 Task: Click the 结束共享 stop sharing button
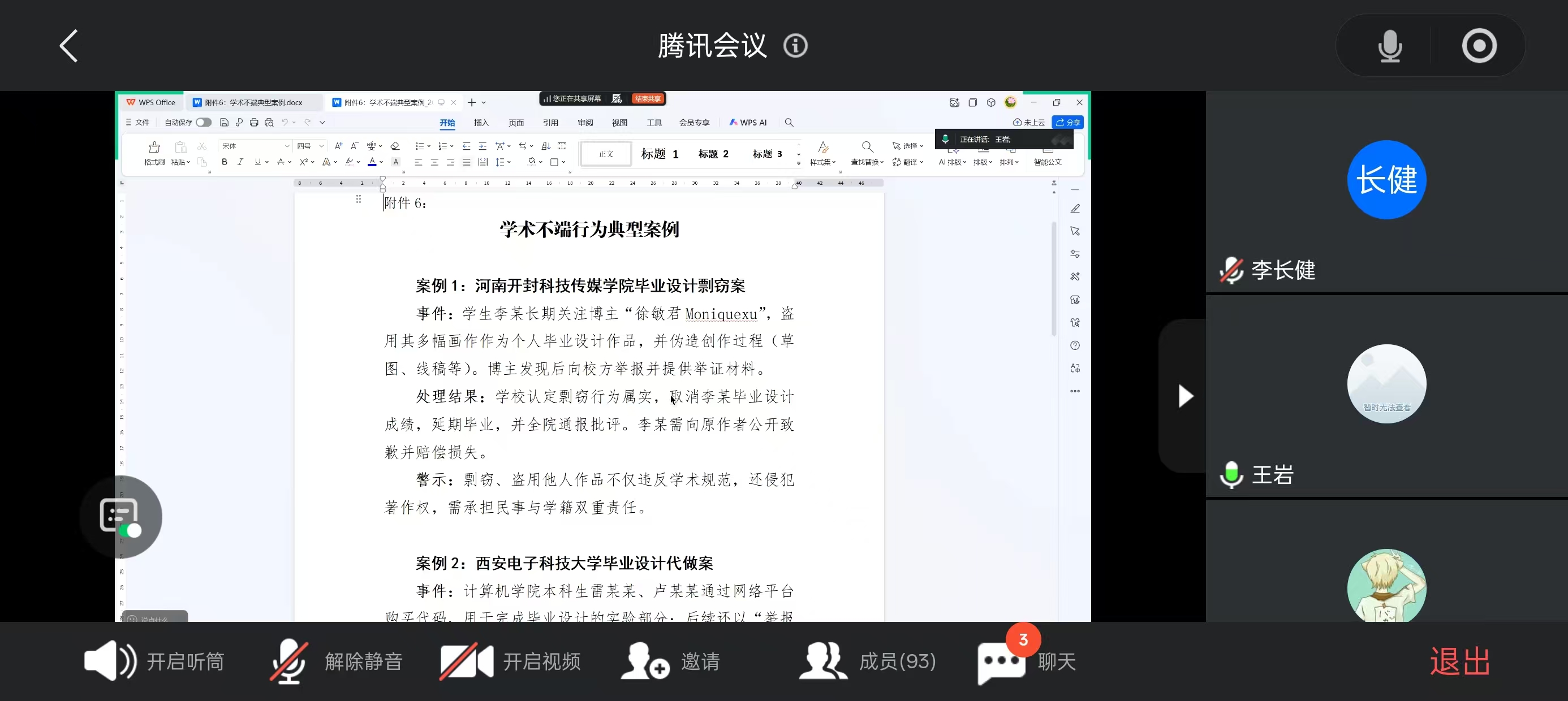(x=648, y=98)
